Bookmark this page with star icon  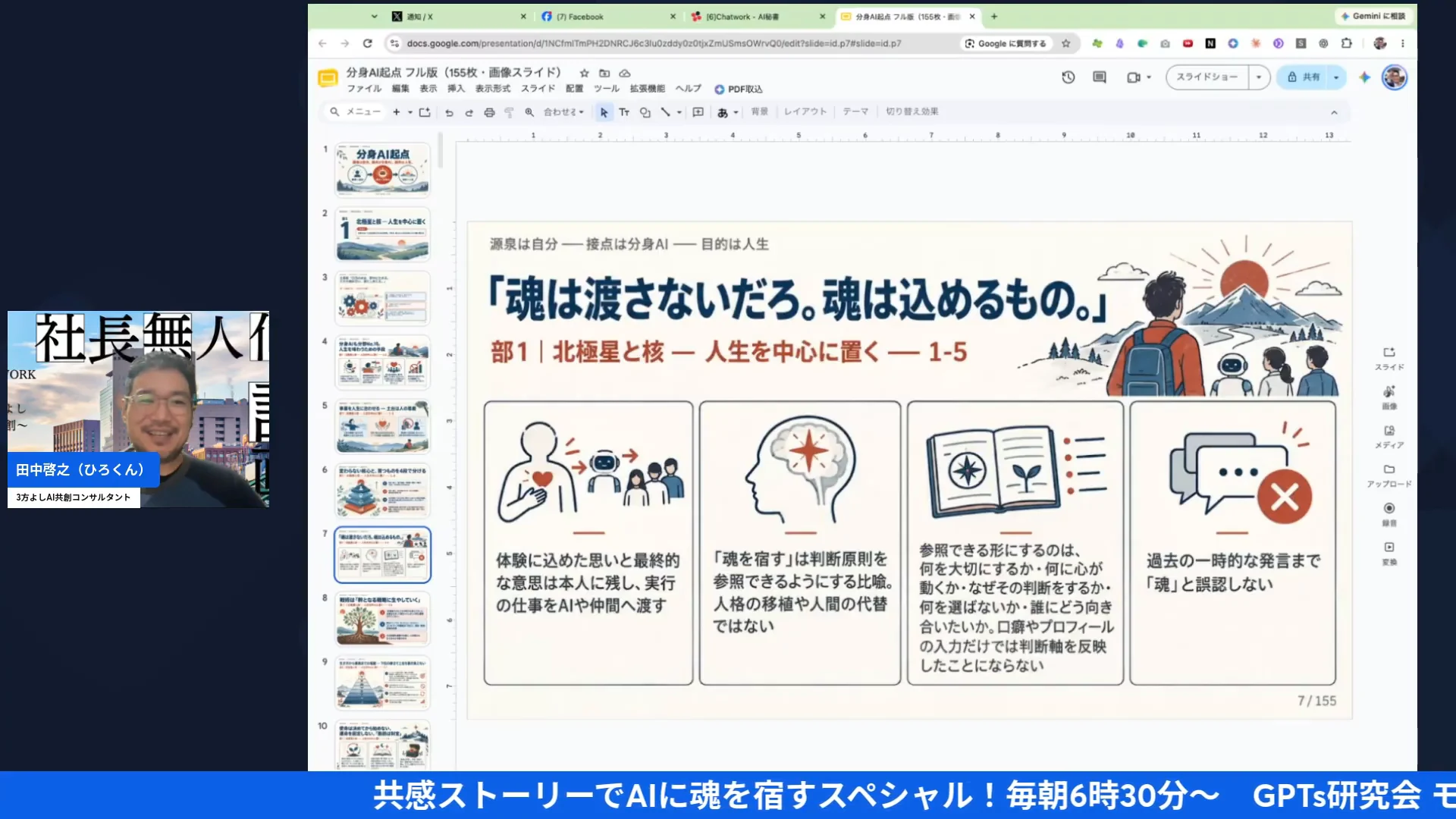click(x=1066, y=43)
